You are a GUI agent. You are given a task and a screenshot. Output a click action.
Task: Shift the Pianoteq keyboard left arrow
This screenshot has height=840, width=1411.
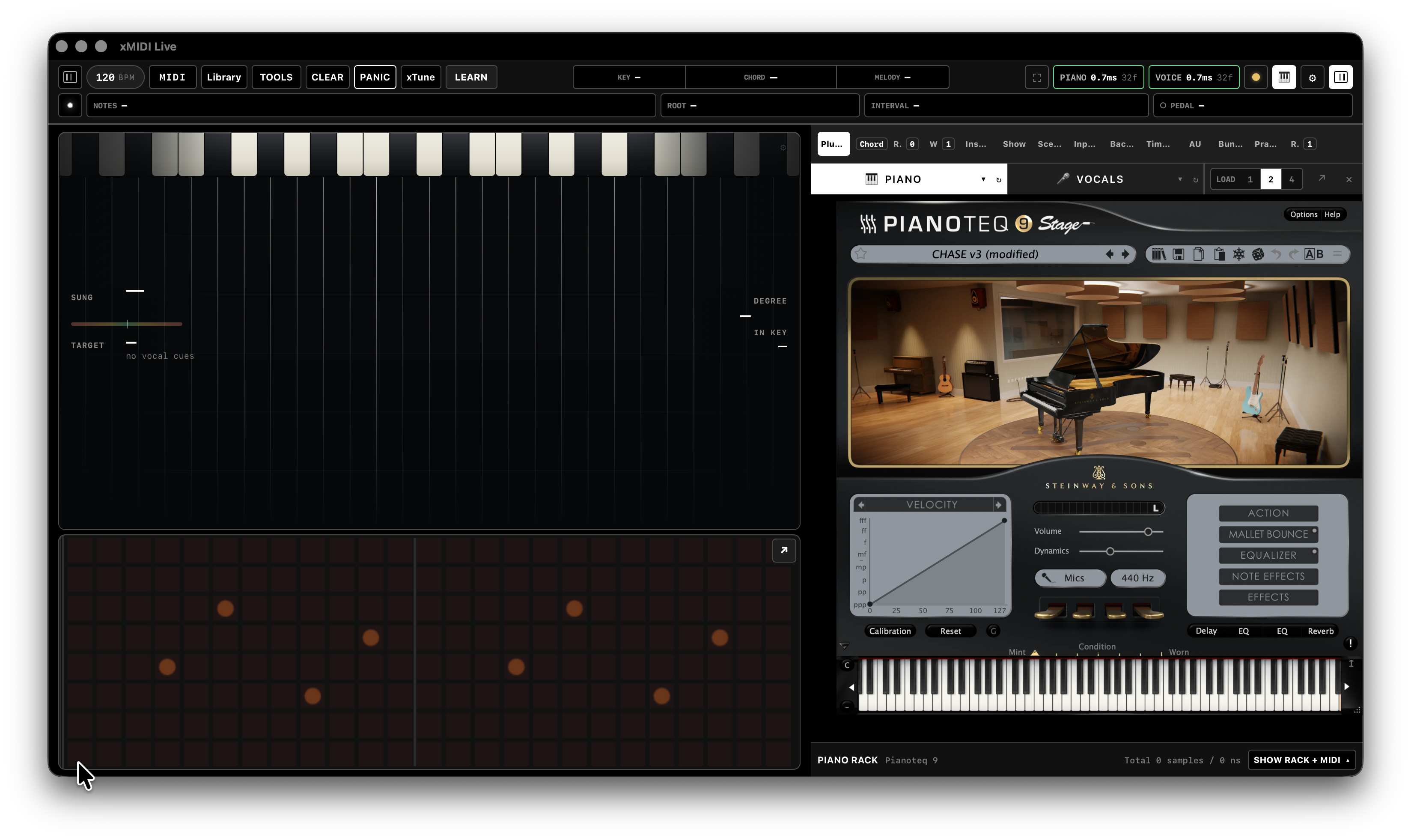(x=851, y=687)
